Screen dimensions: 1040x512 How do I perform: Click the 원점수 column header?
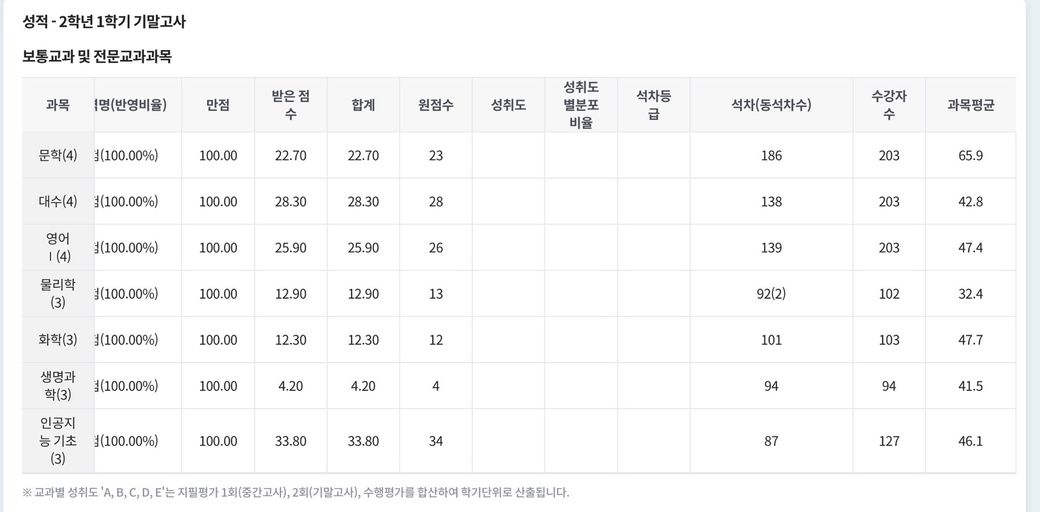[436, 105]
